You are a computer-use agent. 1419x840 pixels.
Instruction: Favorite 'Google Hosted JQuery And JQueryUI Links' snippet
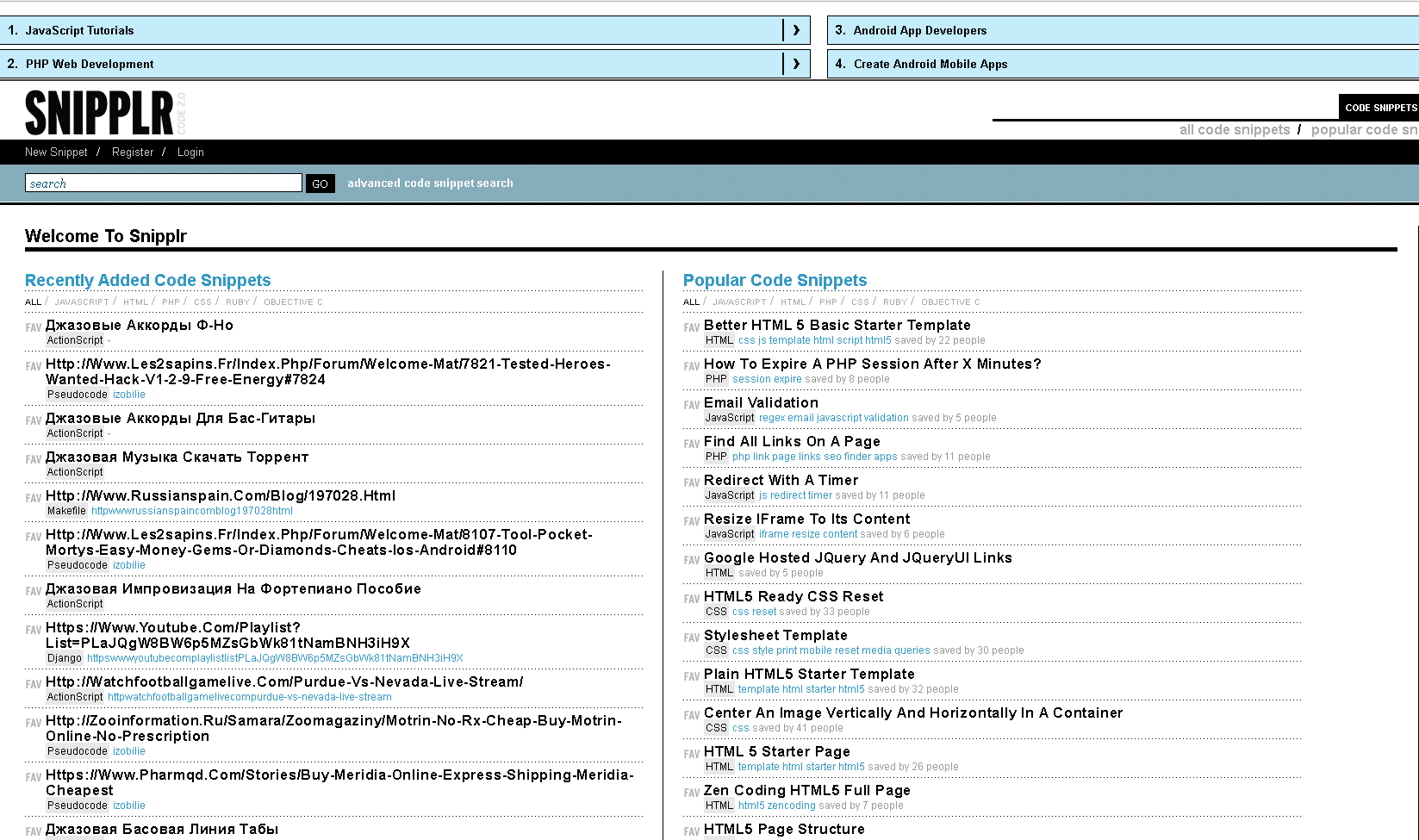point(691,560)
